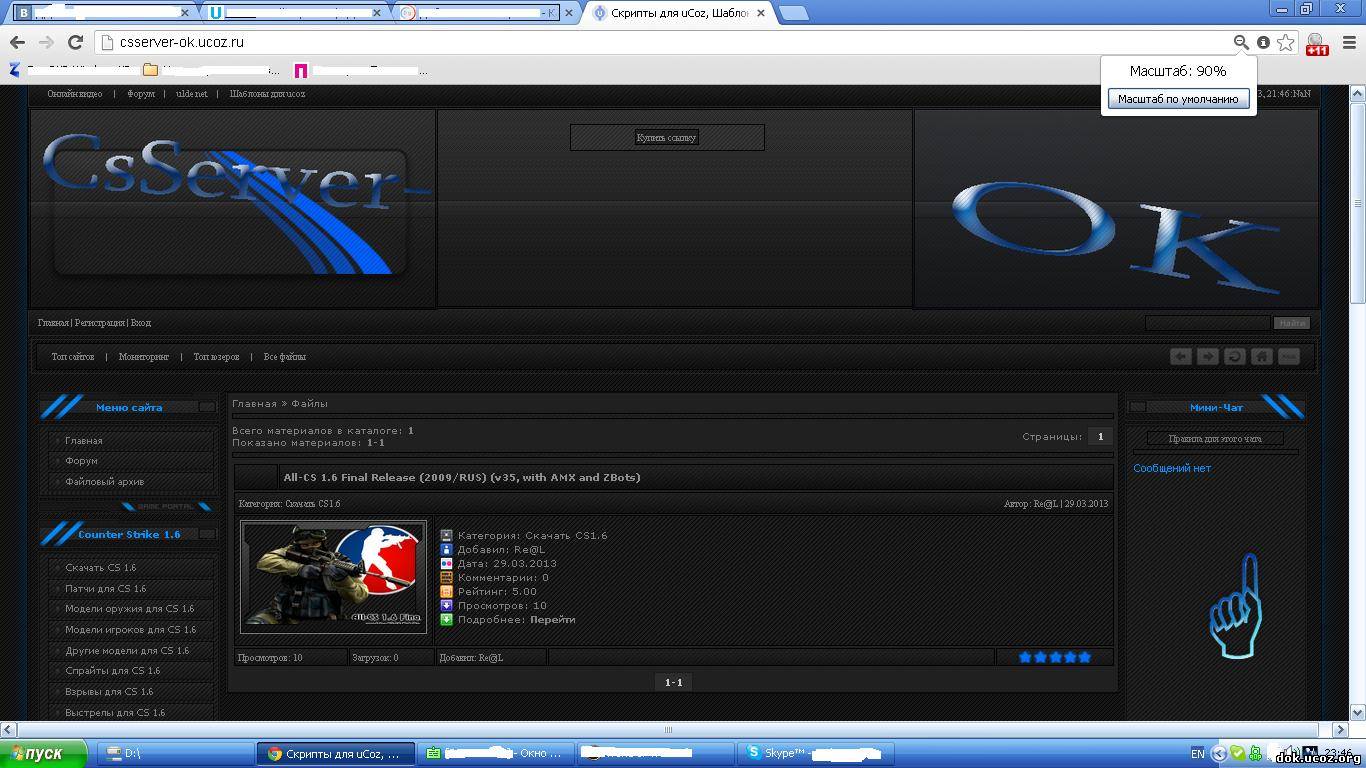The width and height of the screenshot is (1366, 768).
Task: Click the site's back arrow icon button
Action: tap(1181, 357)
